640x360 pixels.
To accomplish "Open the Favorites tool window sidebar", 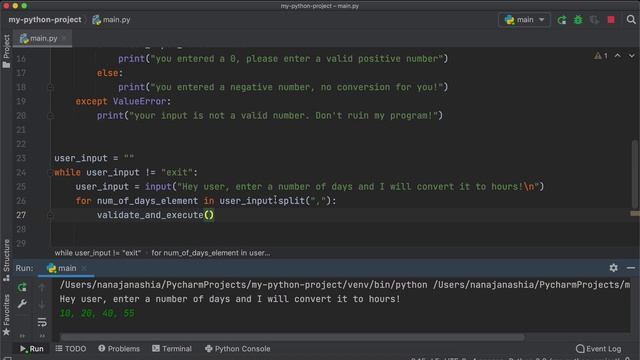I will click(6, 315).
